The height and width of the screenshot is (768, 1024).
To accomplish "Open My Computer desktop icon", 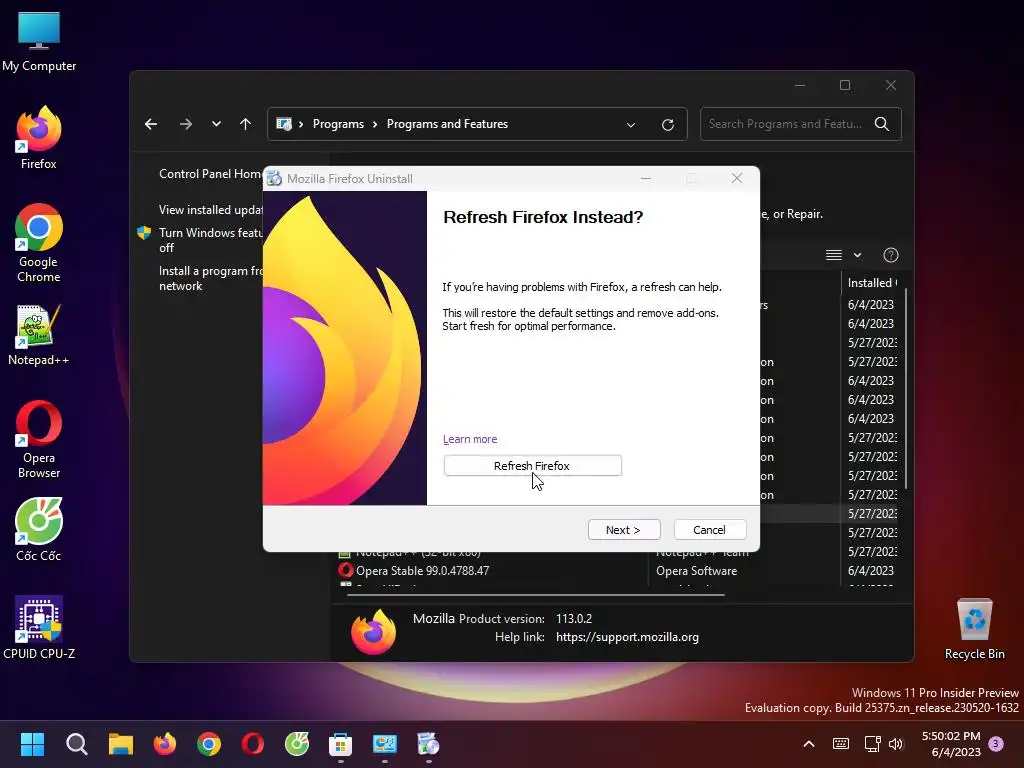I will (39, 41).
